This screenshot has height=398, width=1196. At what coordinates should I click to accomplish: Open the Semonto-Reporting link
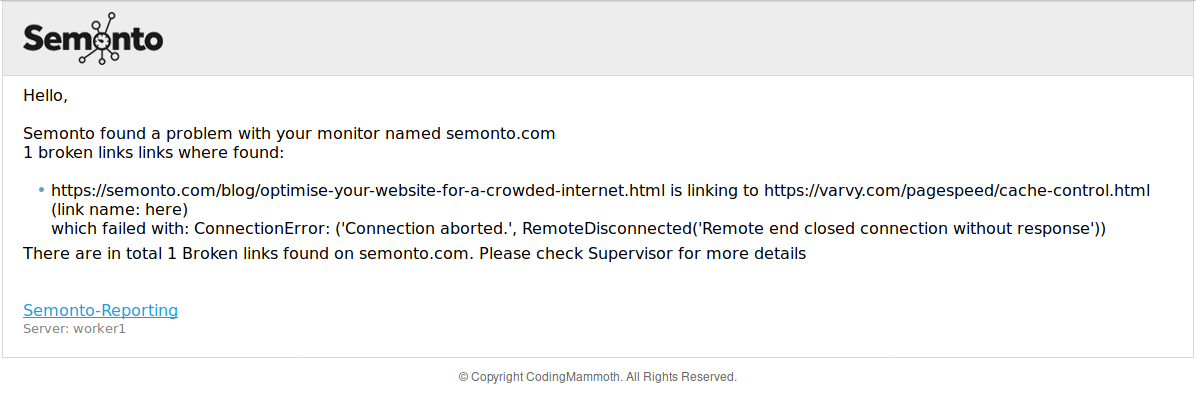click(x=101, y=310)
